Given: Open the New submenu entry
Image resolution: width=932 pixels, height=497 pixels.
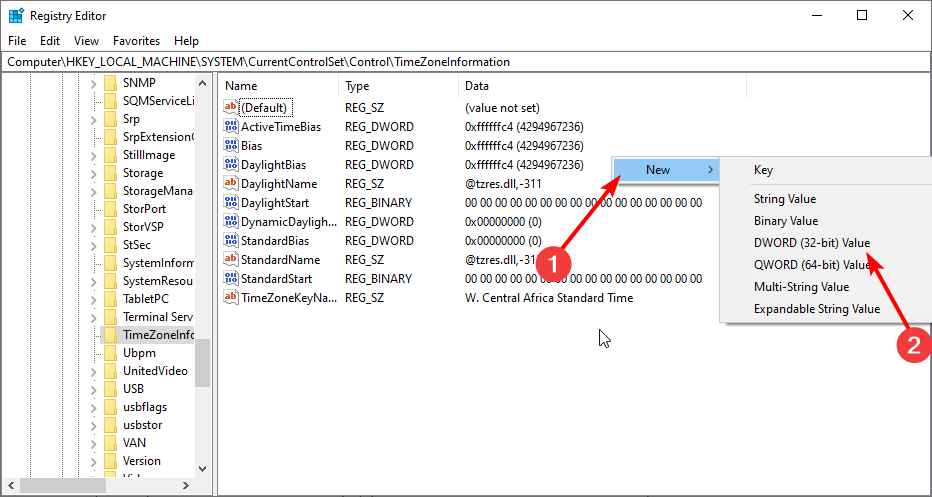Looking at the screenshot, I should (x=666, y=169).
